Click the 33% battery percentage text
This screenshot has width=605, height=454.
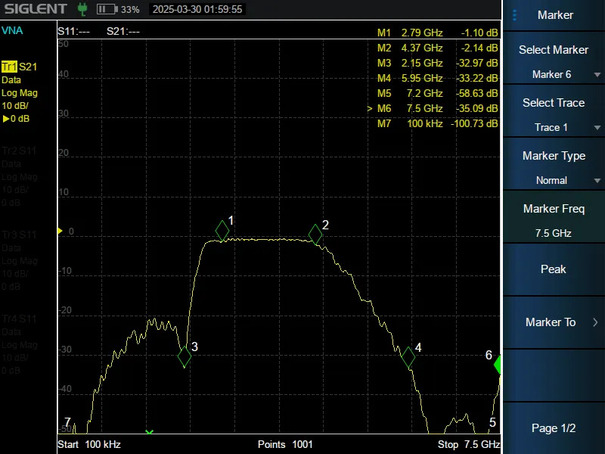(130, 10)
